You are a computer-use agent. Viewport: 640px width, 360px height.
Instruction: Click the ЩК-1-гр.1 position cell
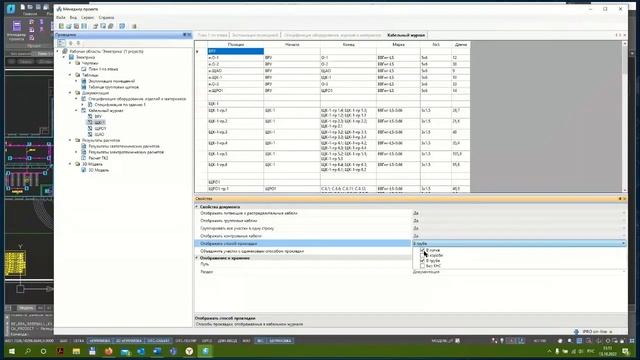point(236,113)
